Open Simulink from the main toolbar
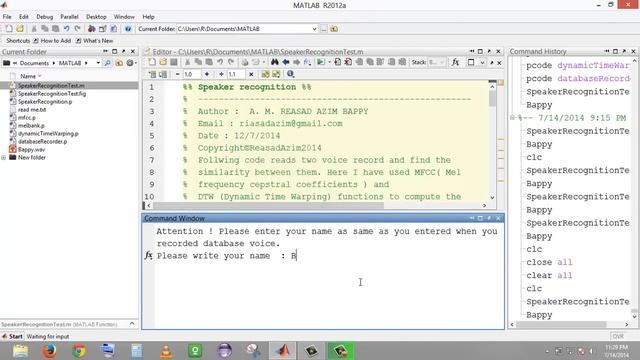This screenshot has height=360, width=640. coord(91,29)
